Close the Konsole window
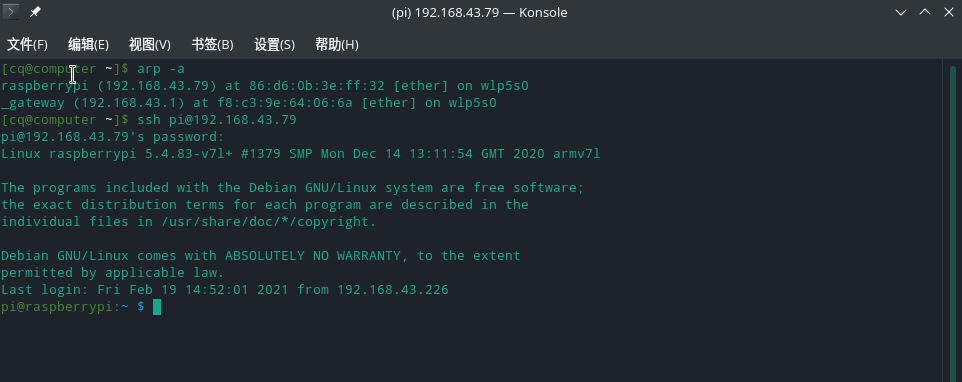This screenshot has height=382, width=962. 948,12
